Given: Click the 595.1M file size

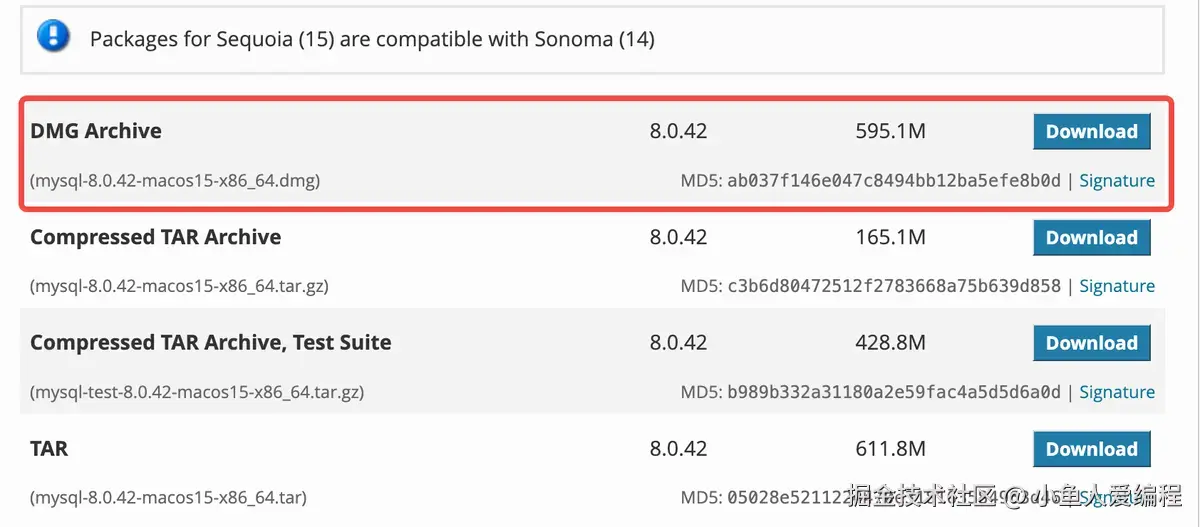Looking at the screenshot, I should 890,131.
